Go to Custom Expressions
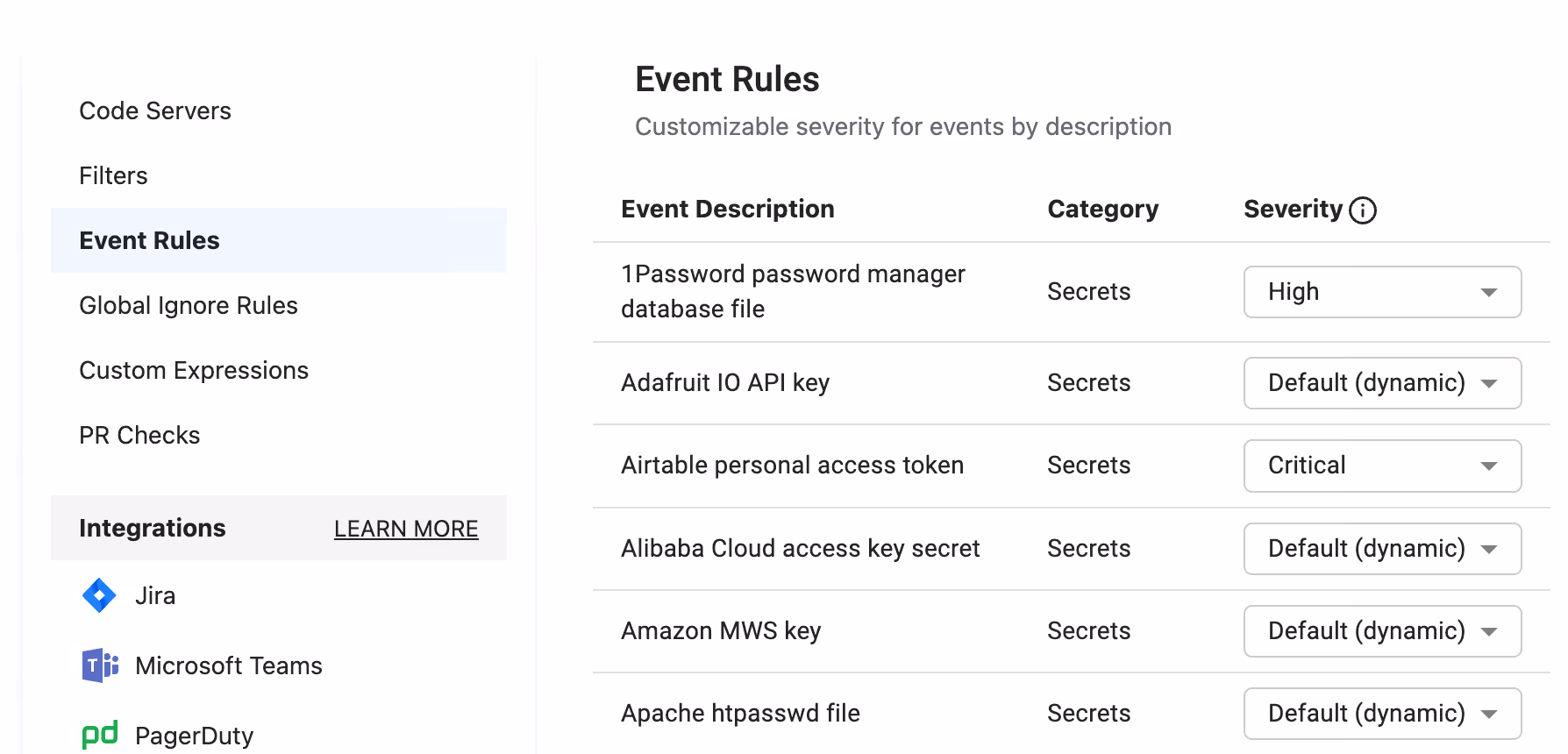The width and height of the screenshot is (1568, 754). tap(194, 370)
